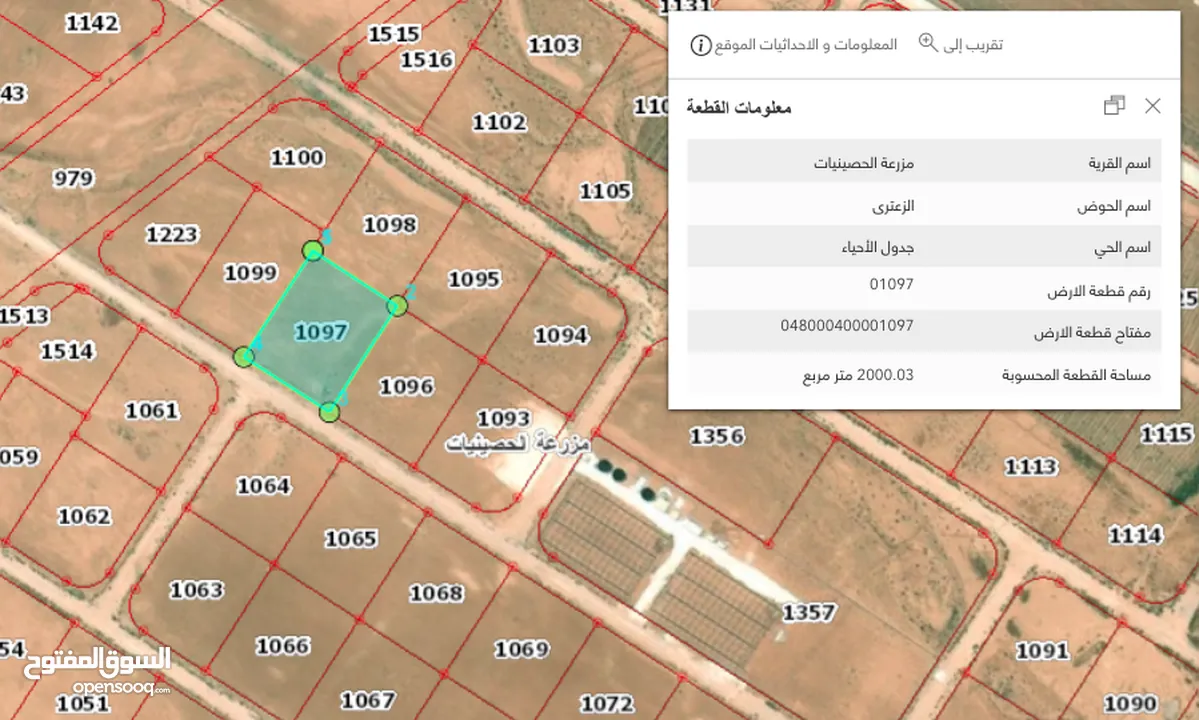
Task: Select parcel 1142 on the map
Action: pyautogui.click(x=92, y=24)
